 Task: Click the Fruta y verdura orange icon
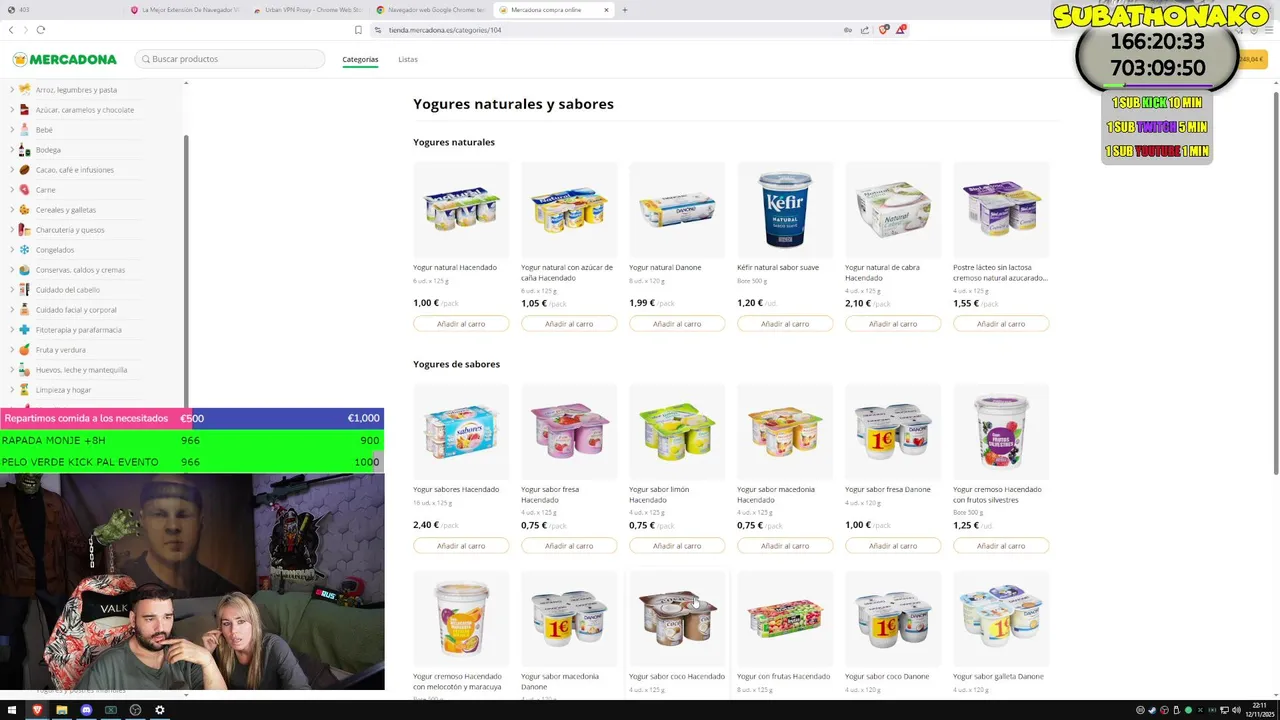24,350
